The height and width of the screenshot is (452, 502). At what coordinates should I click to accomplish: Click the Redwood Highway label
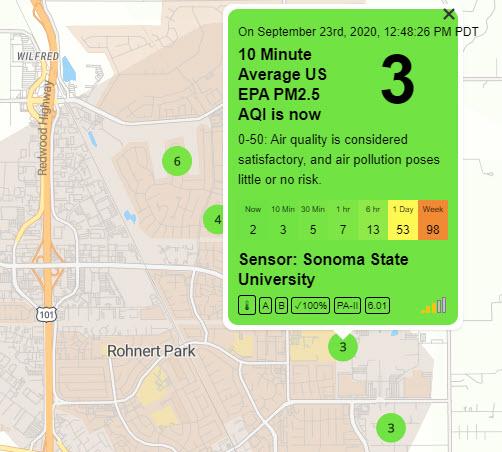pos(45,128)
